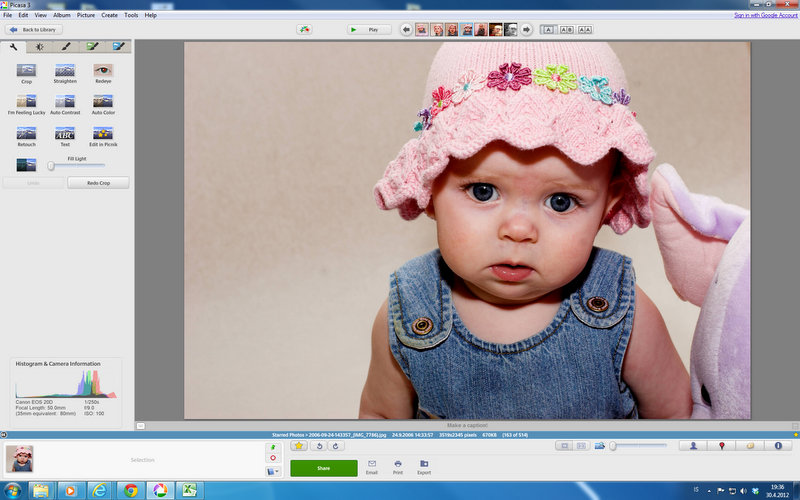This screenshot has height=500, width=800.
Task: Switch to AB side-by-side view
Action: (566, 30)
